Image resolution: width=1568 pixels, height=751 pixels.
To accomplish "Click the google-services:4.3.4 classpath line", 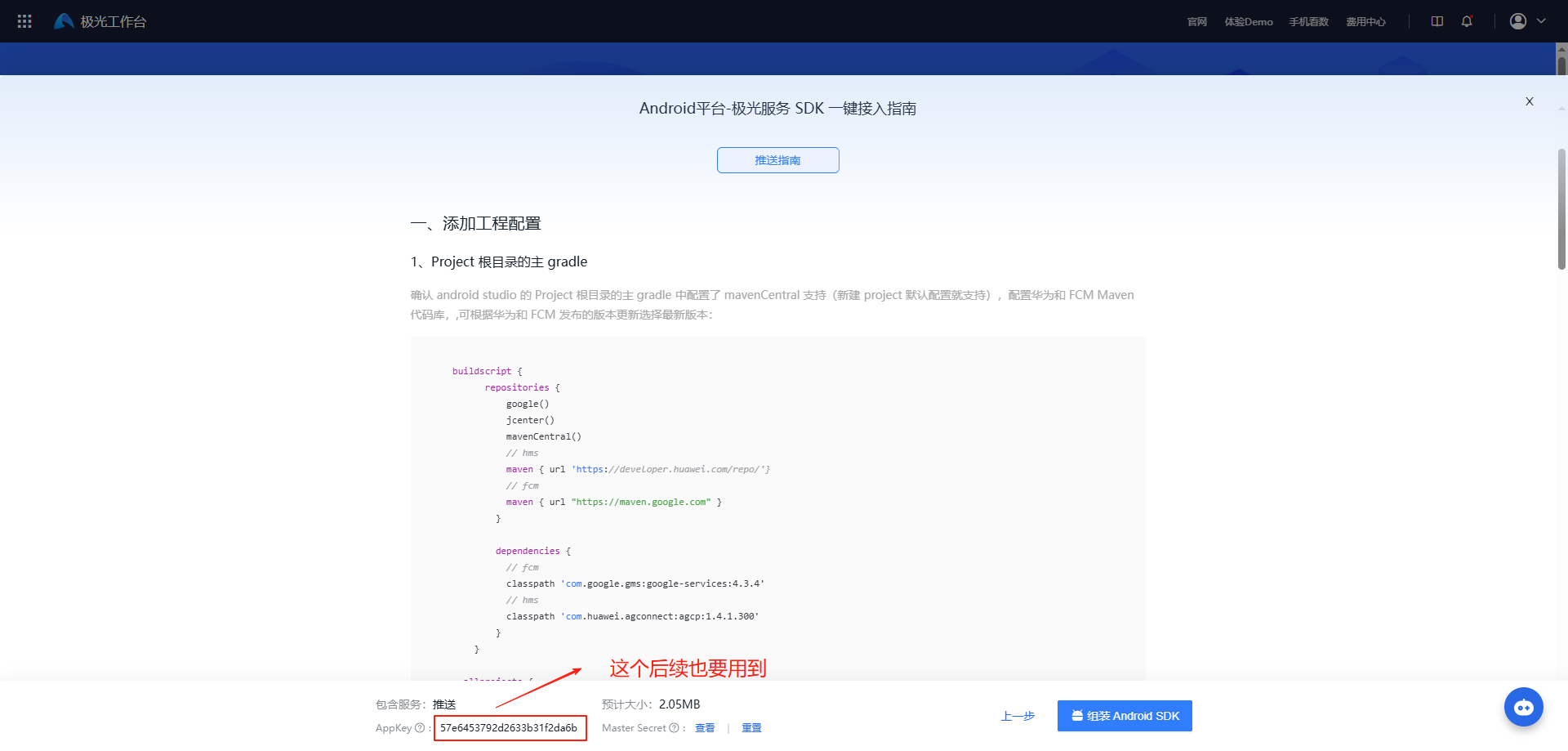I will (635, 583).
